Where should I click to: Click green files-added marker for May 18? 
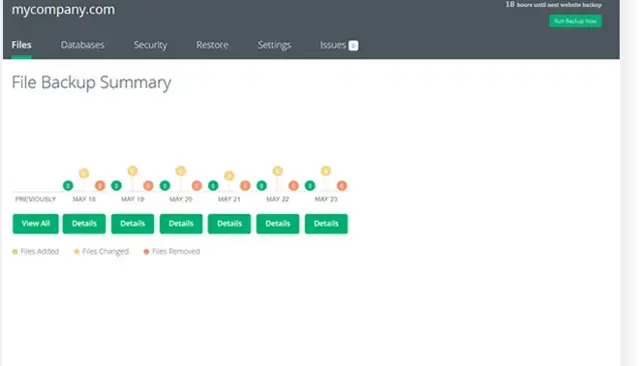click(68, 186)
